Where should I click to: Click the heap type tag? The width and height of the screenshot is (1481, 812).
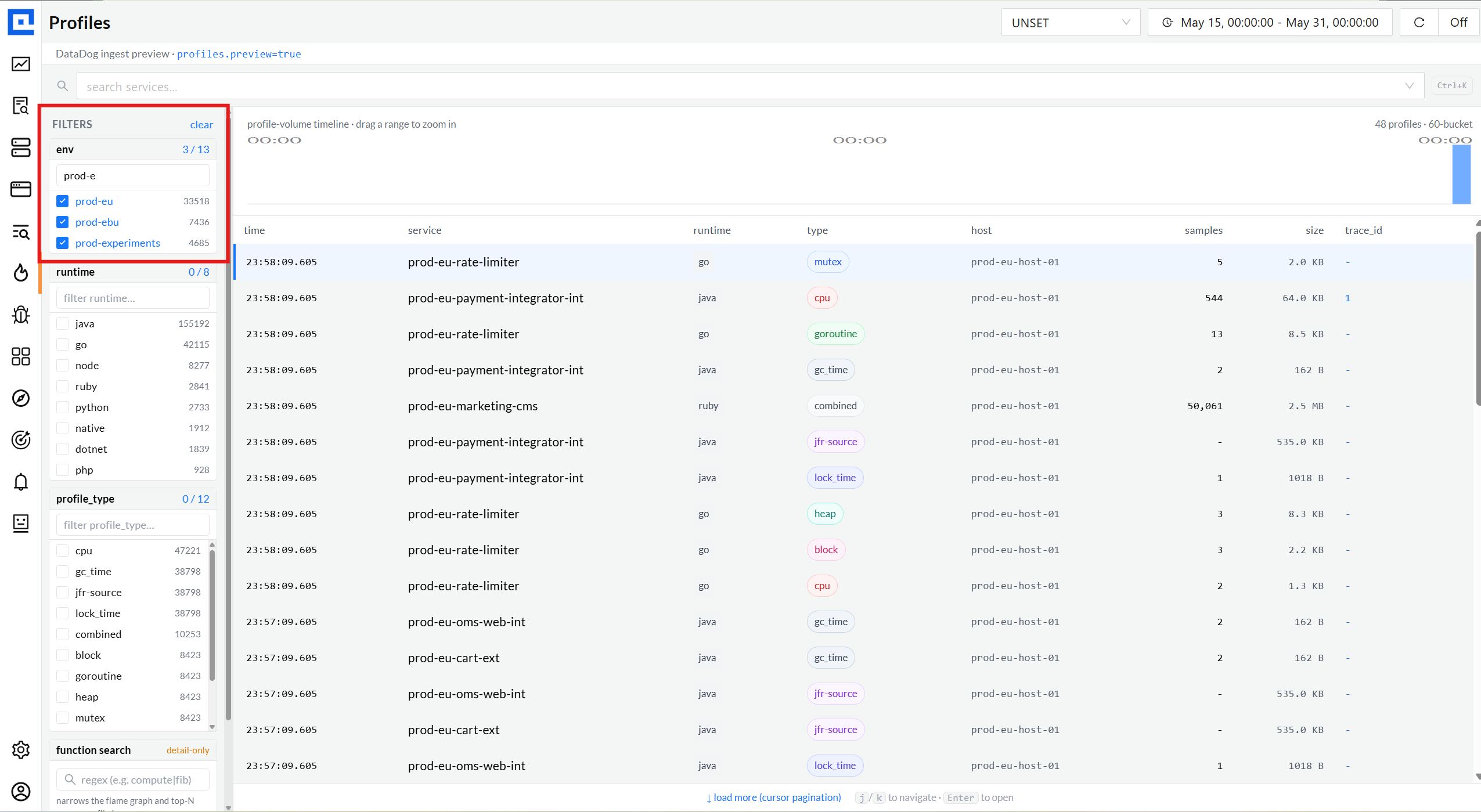825,514
